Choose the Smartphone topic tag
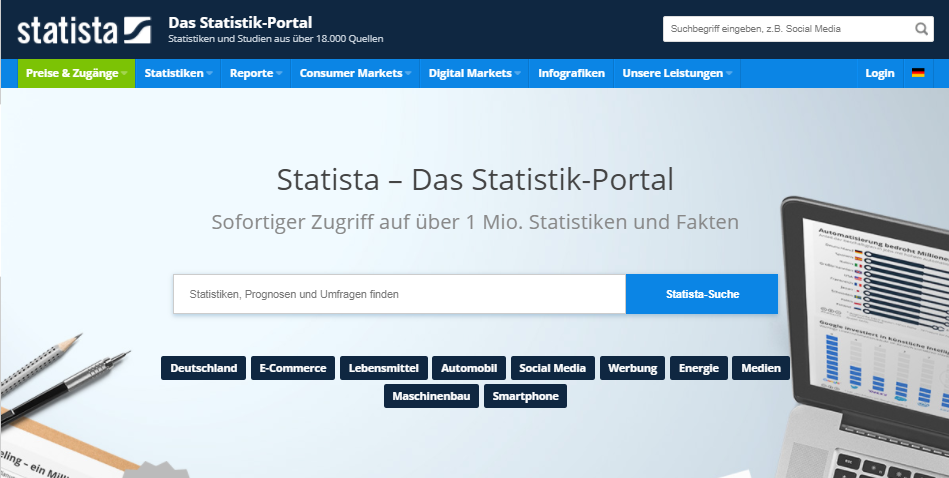 [x=525, y=396]
